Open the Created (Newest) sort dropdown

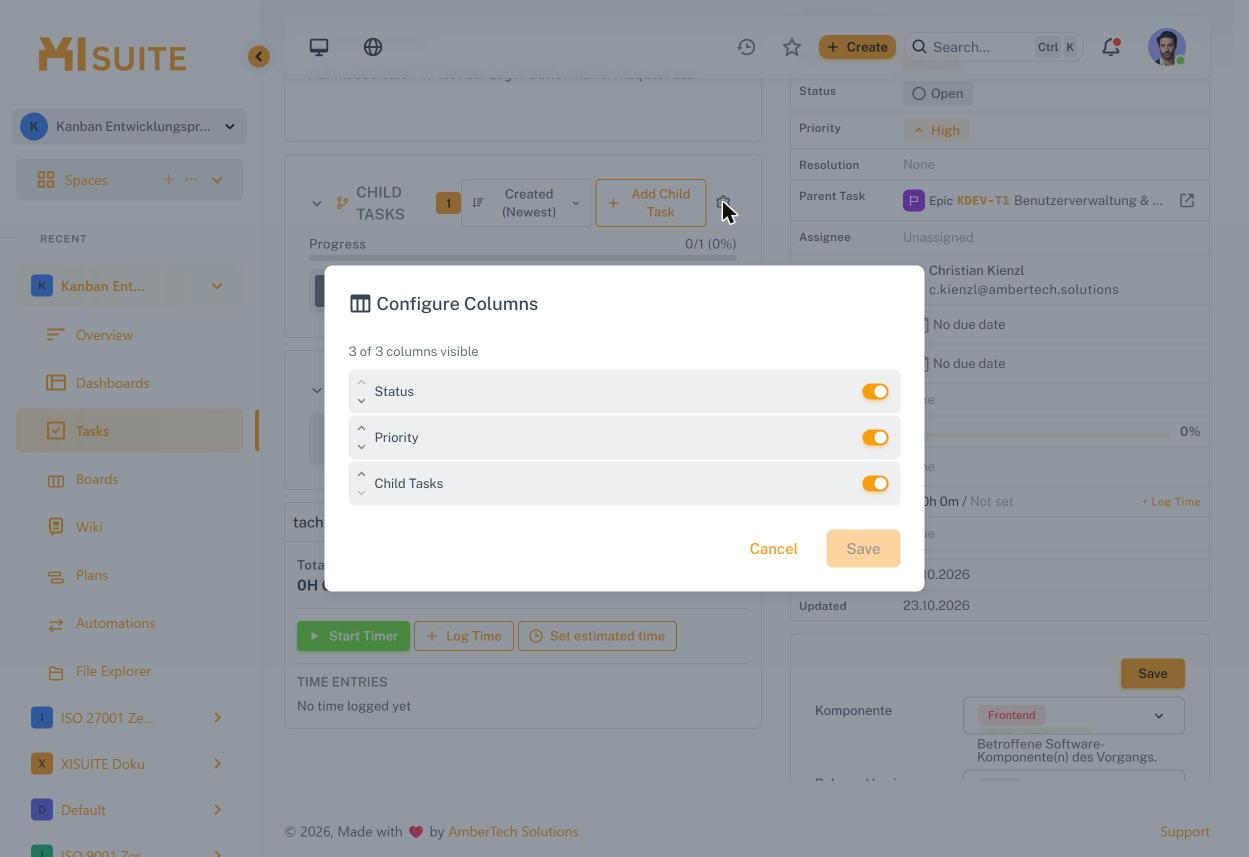point(526,203)
